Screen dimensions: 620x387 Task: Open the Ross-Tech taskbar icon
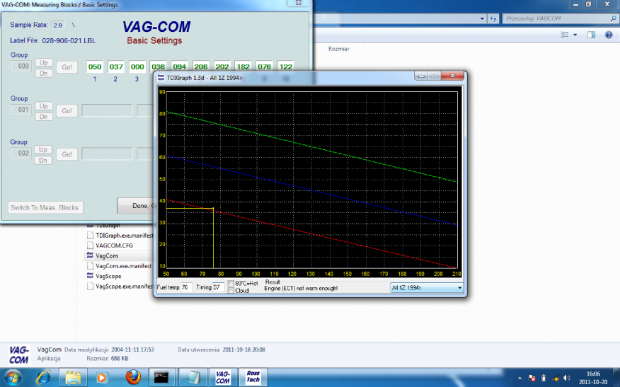click(x=253, y=377)
